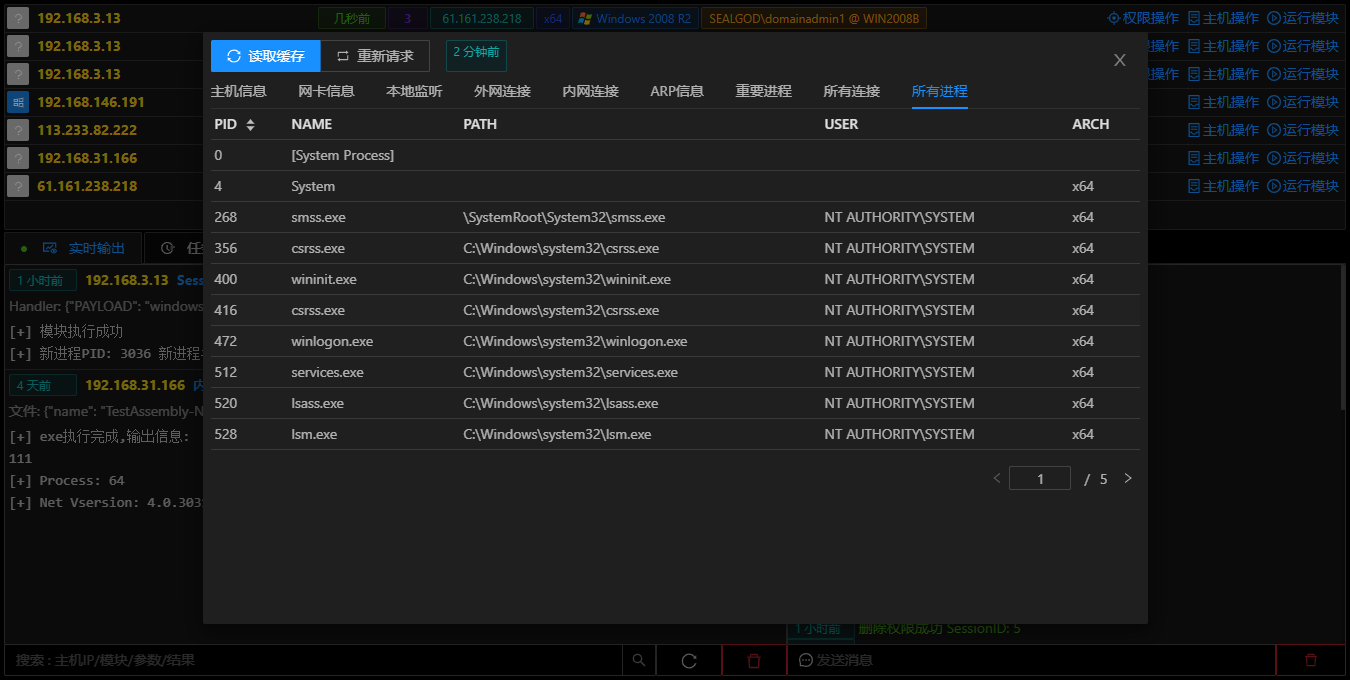
Task: Select the smss.exe process name
Action: (x=318, y=217)
